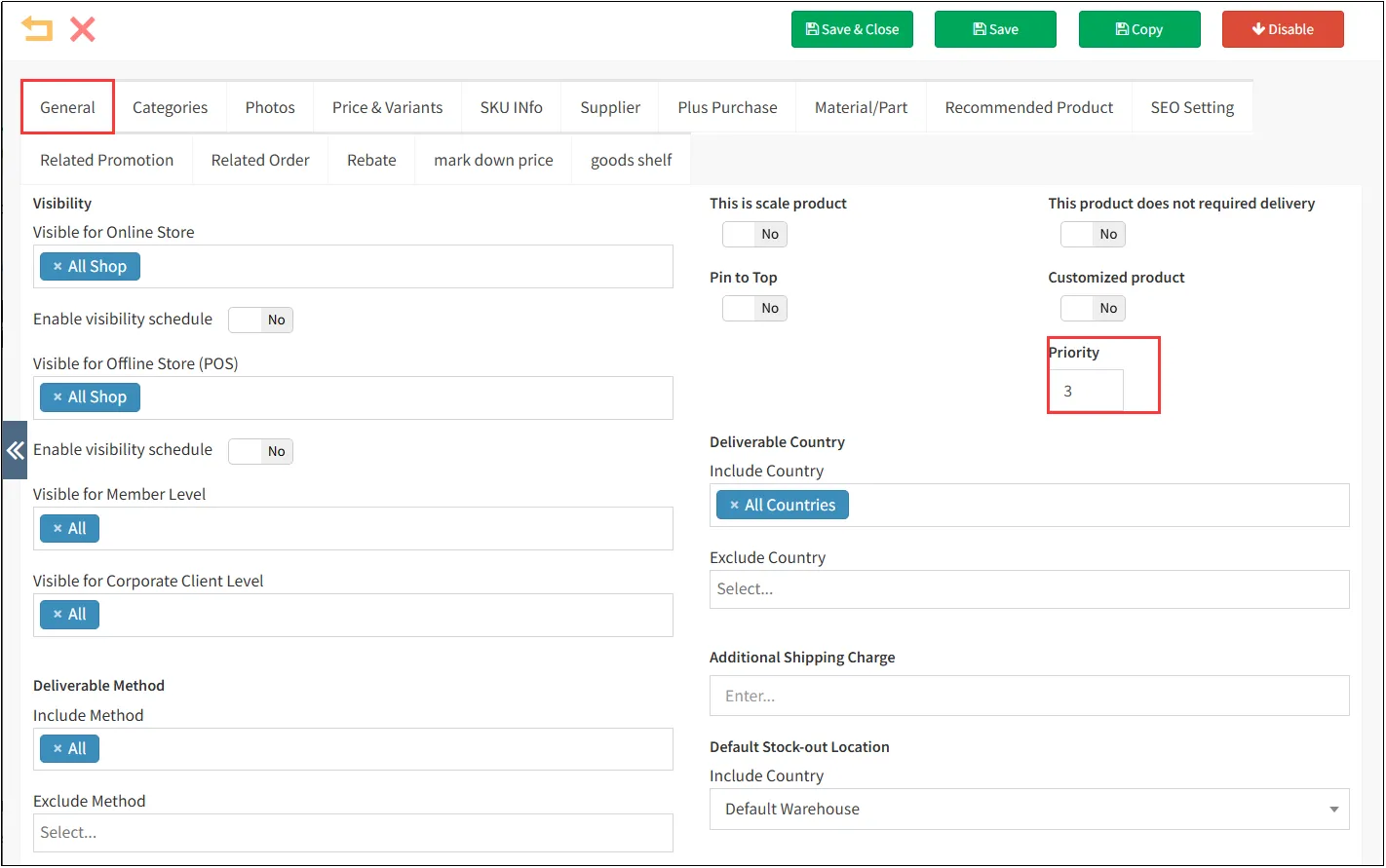1386x868 pixels.
Task: Click the Priority number field
Action: pyautogui.click(x=1086, y=392)
